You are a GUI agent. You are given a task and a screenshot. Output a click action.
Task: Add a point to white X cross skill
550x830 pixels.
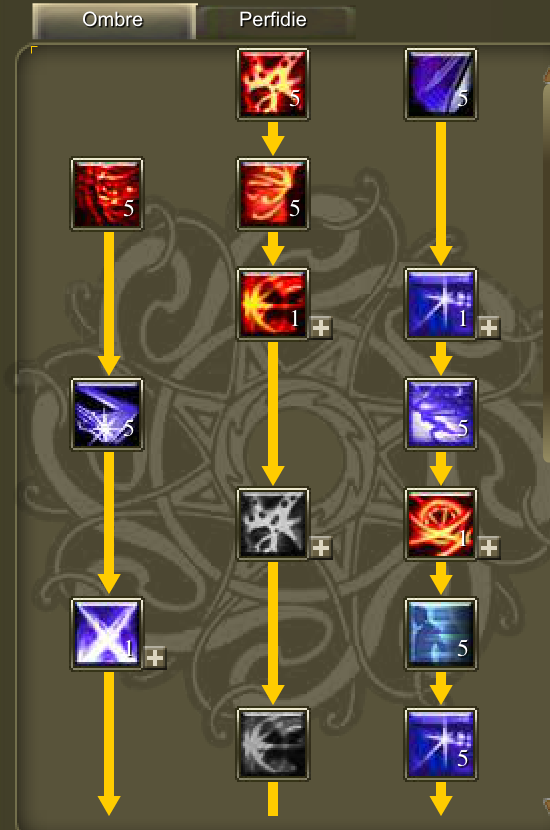click(x=155, y=658)
